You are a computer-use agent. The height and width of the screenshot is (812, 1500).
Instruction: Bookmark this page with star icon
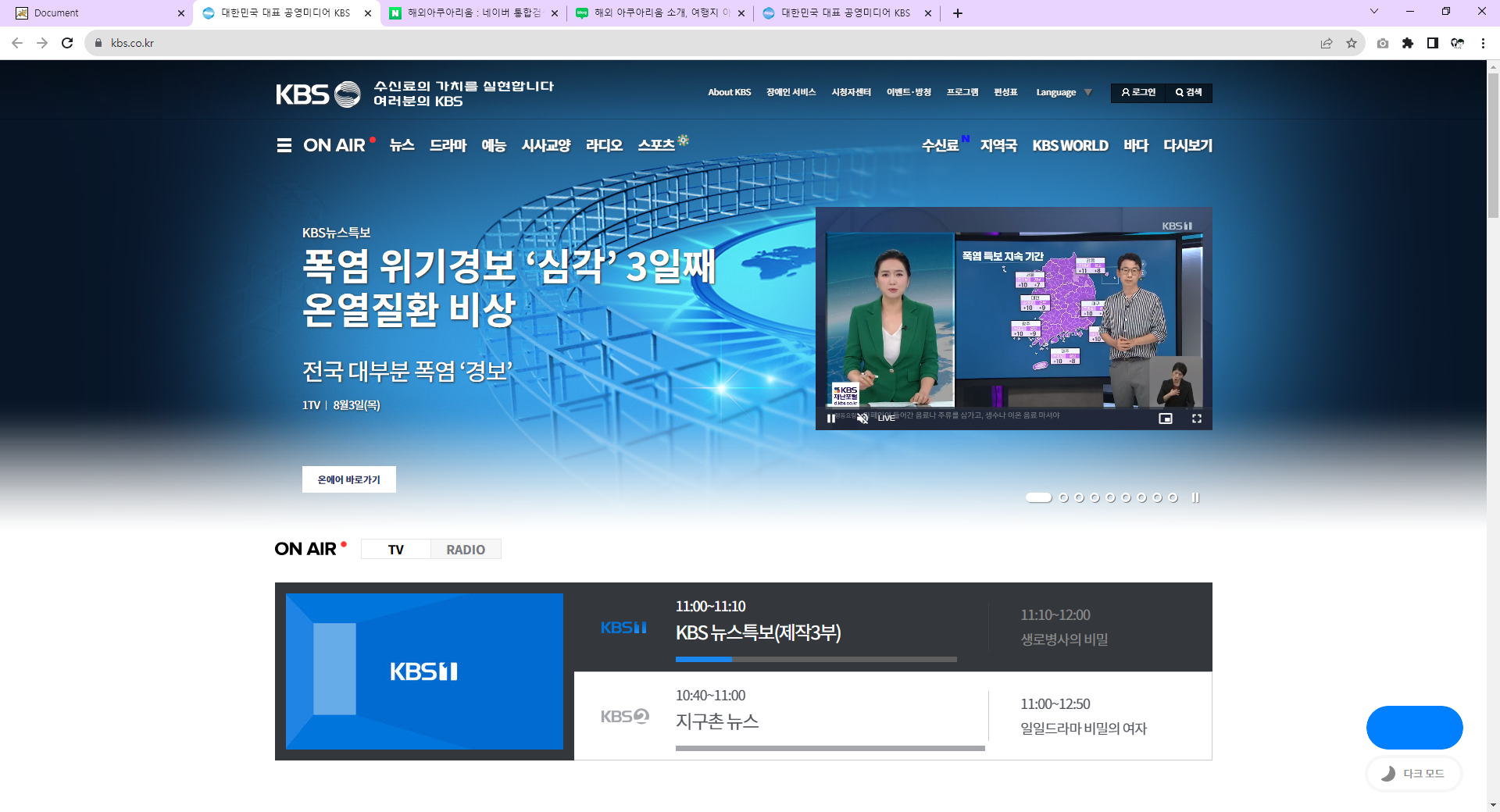[1352, 43]
